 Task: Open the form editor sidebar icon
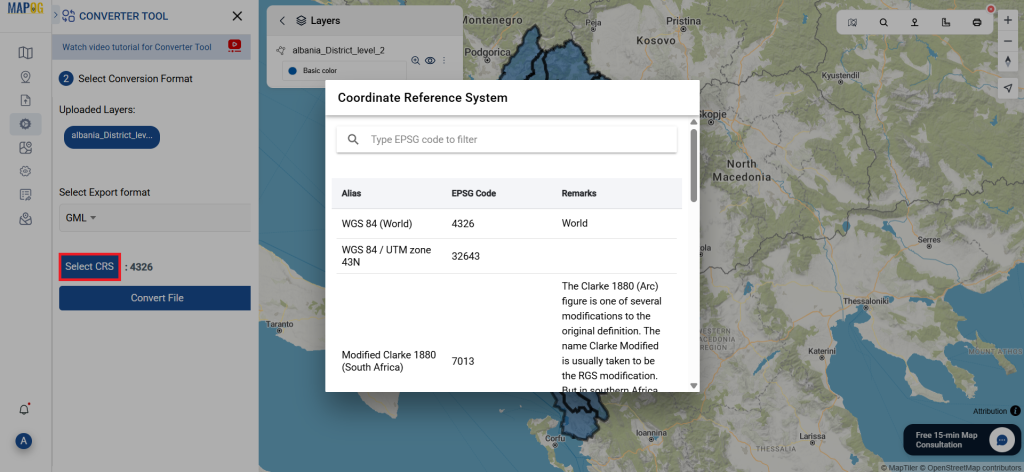[25, 195]
